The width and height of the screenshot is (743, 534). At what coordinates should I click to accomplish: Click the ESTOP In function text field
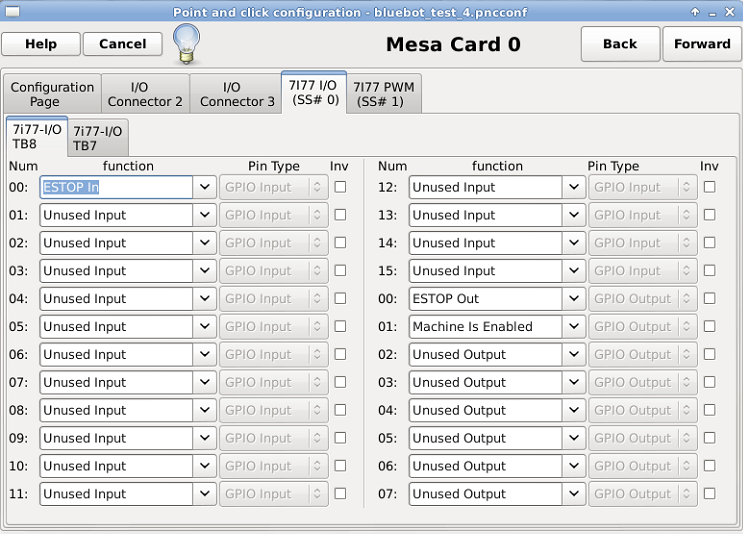(x=117, y=187)
